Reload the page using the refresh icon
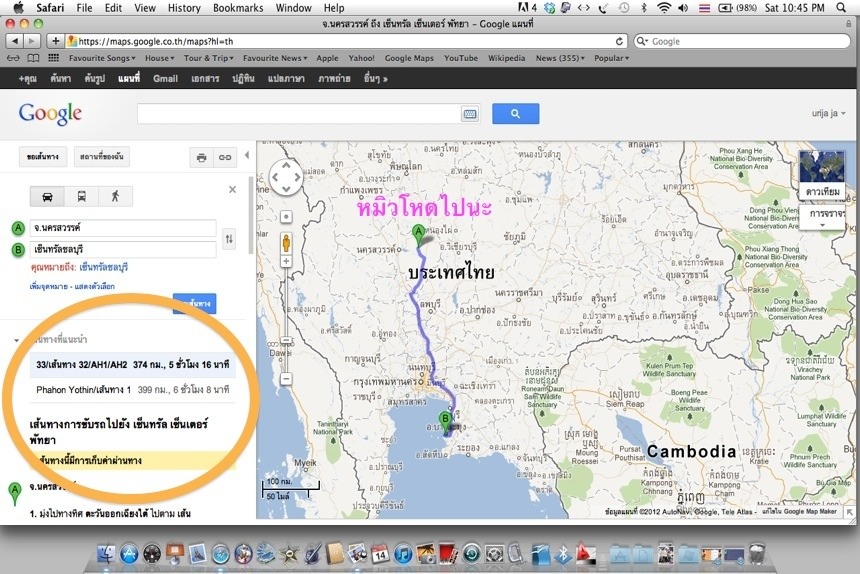 click(619, 41)
